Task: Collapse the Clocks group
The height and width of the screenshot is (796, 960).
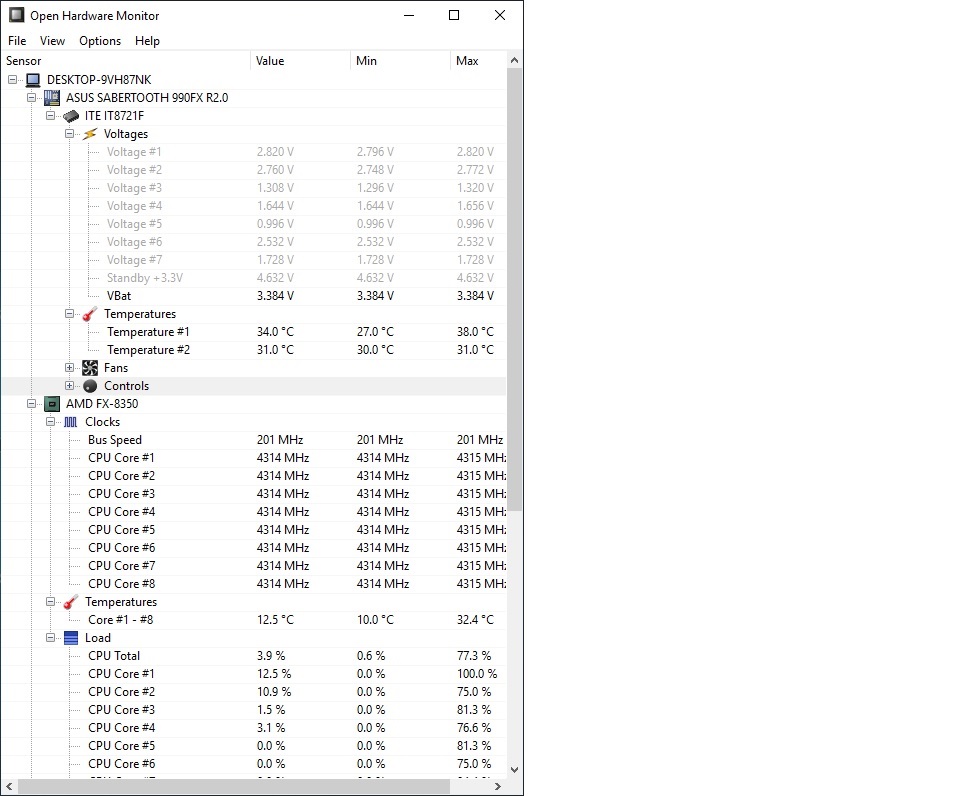Action: click(50, 422)
